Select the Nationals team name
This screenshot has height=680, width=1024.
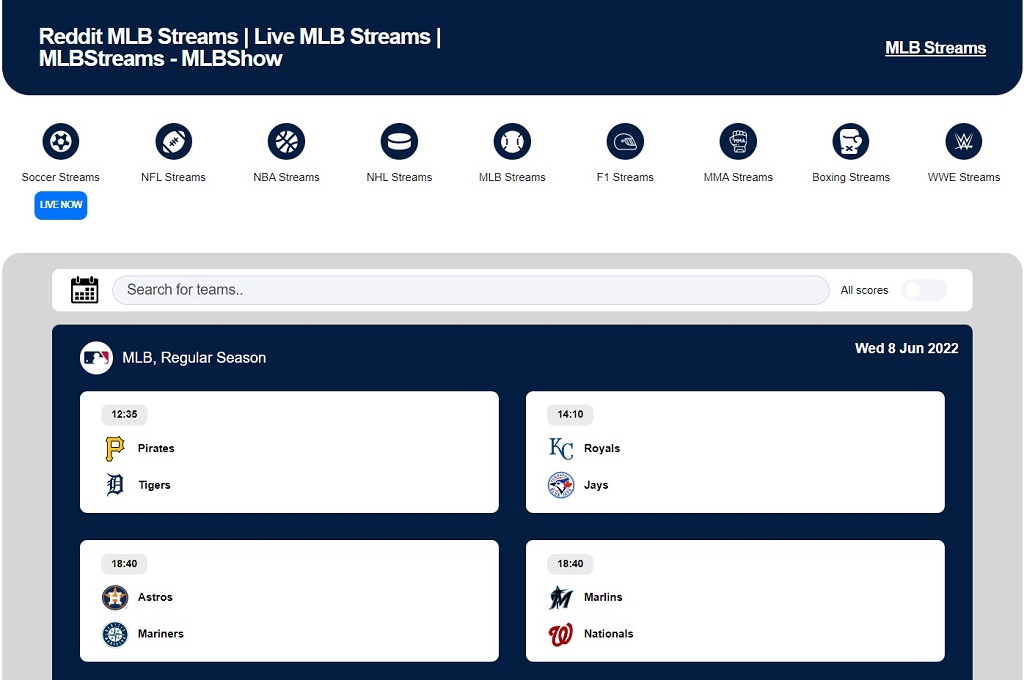609,634
